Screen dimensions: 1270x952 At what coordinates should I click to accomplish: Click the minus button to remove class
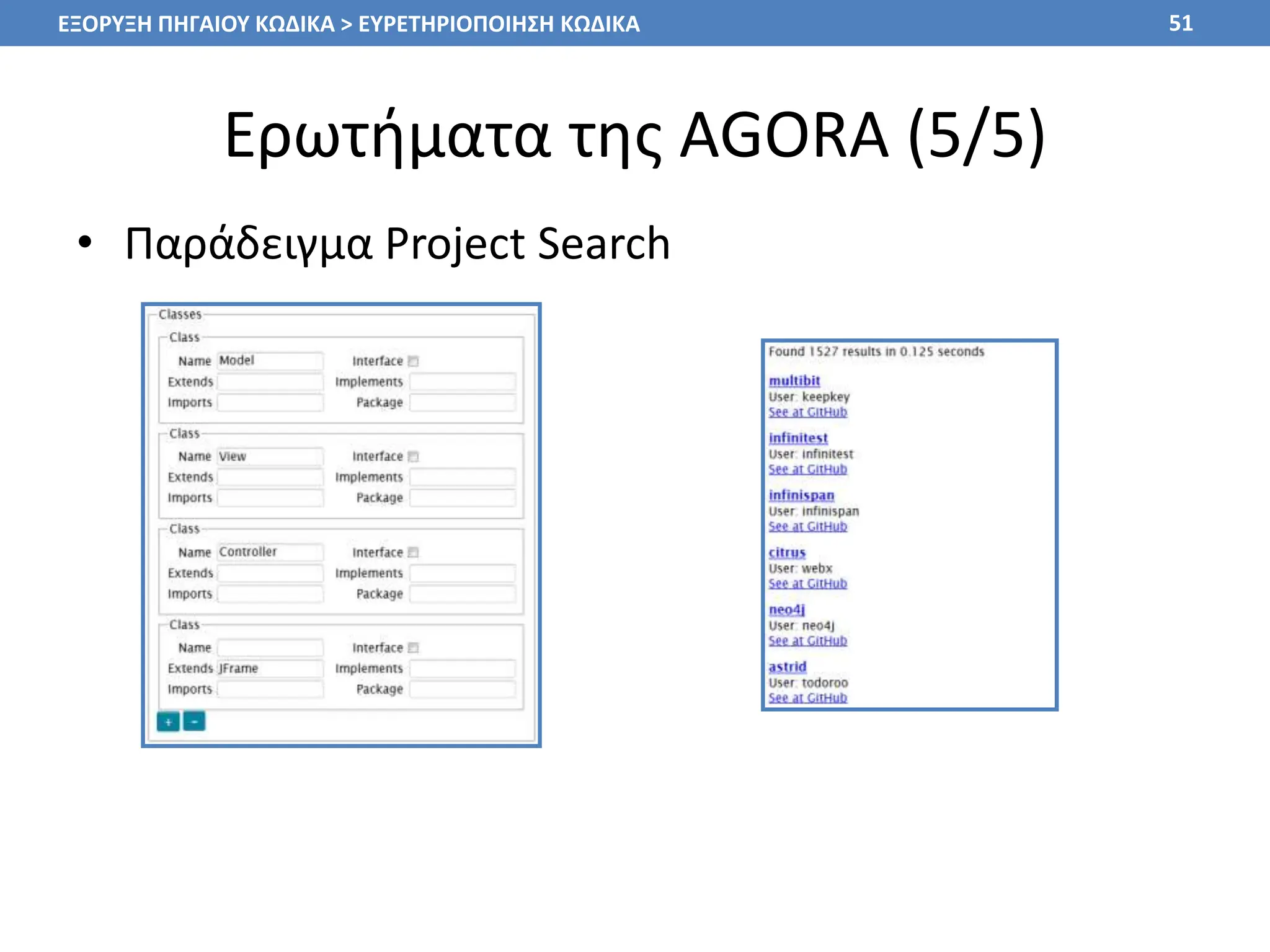coord(194,721)
